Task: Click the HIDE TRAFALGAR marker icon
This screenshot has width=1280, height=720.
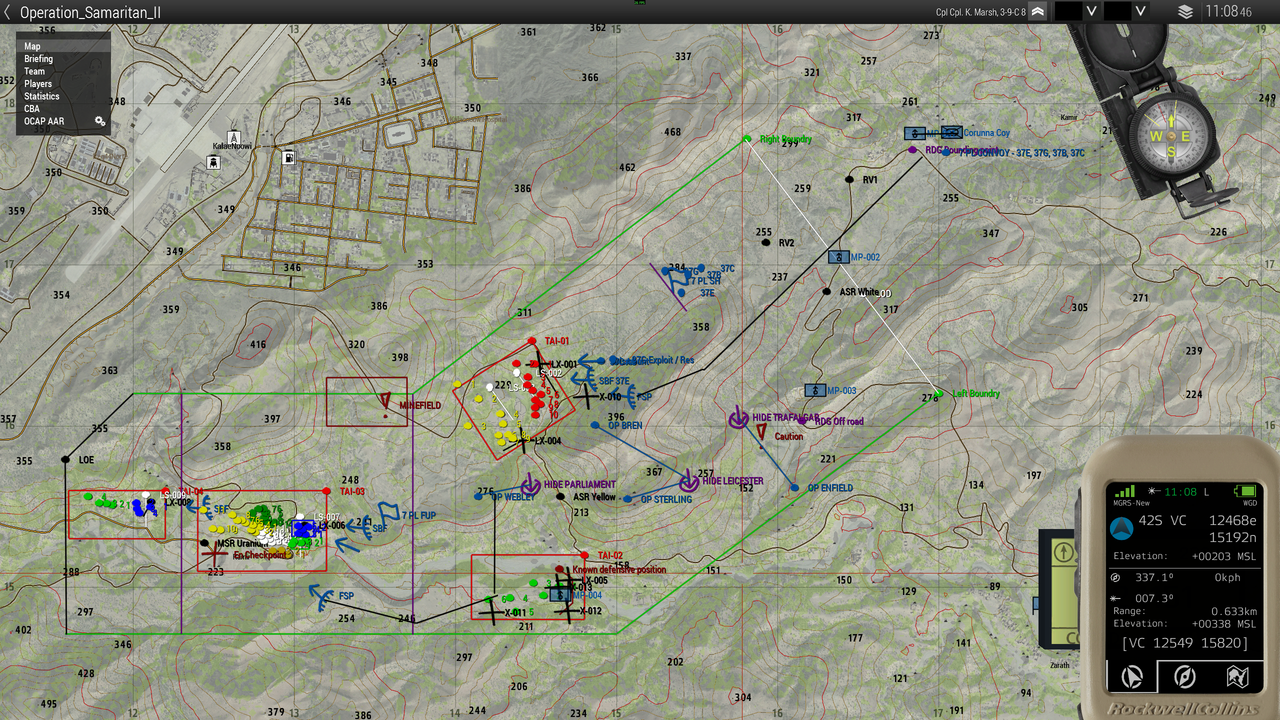Action: pos(738,418)
